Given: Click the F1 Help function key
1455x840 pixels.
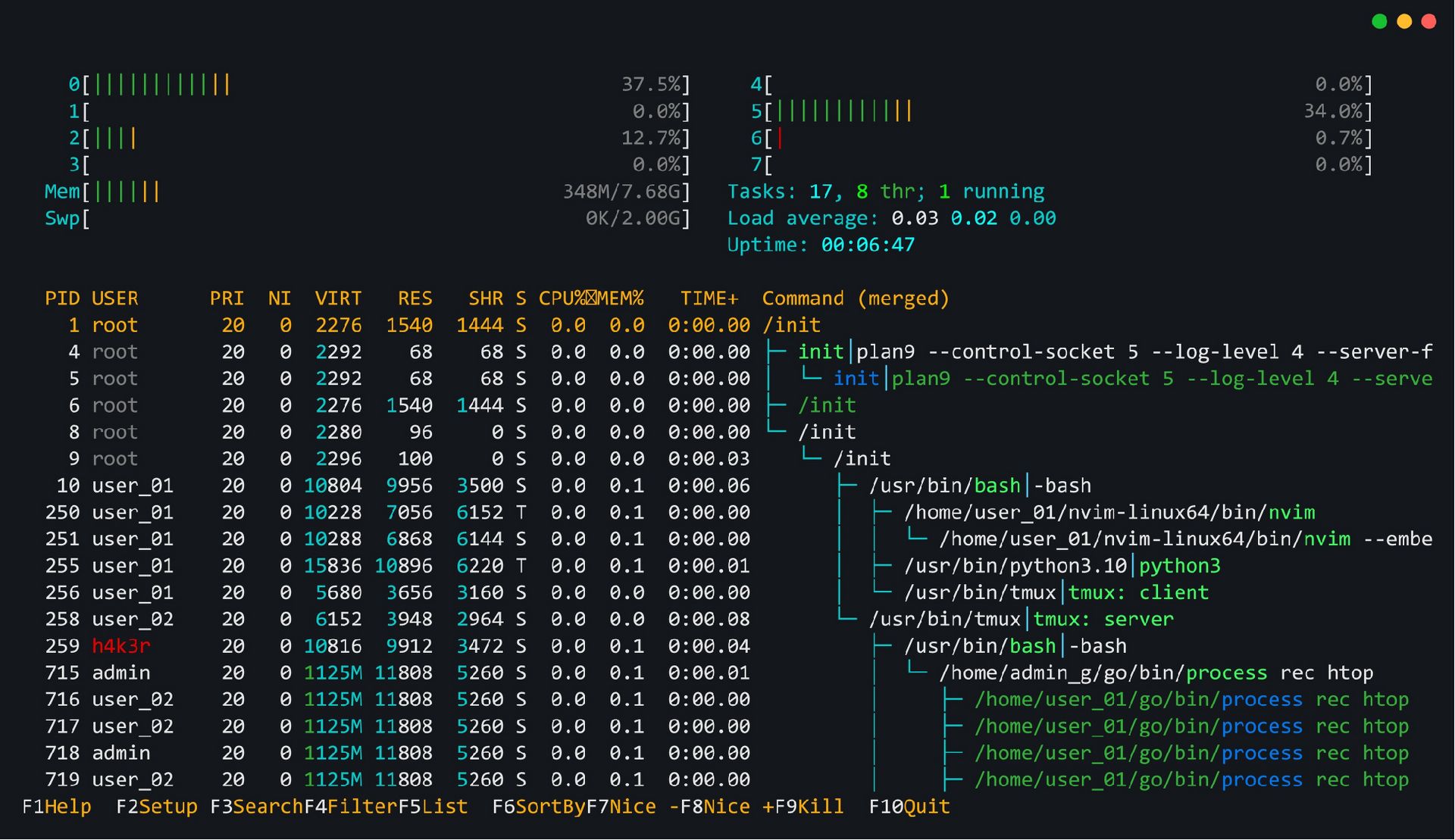Looking at the screenshot, I should click(x=57, y=807).
